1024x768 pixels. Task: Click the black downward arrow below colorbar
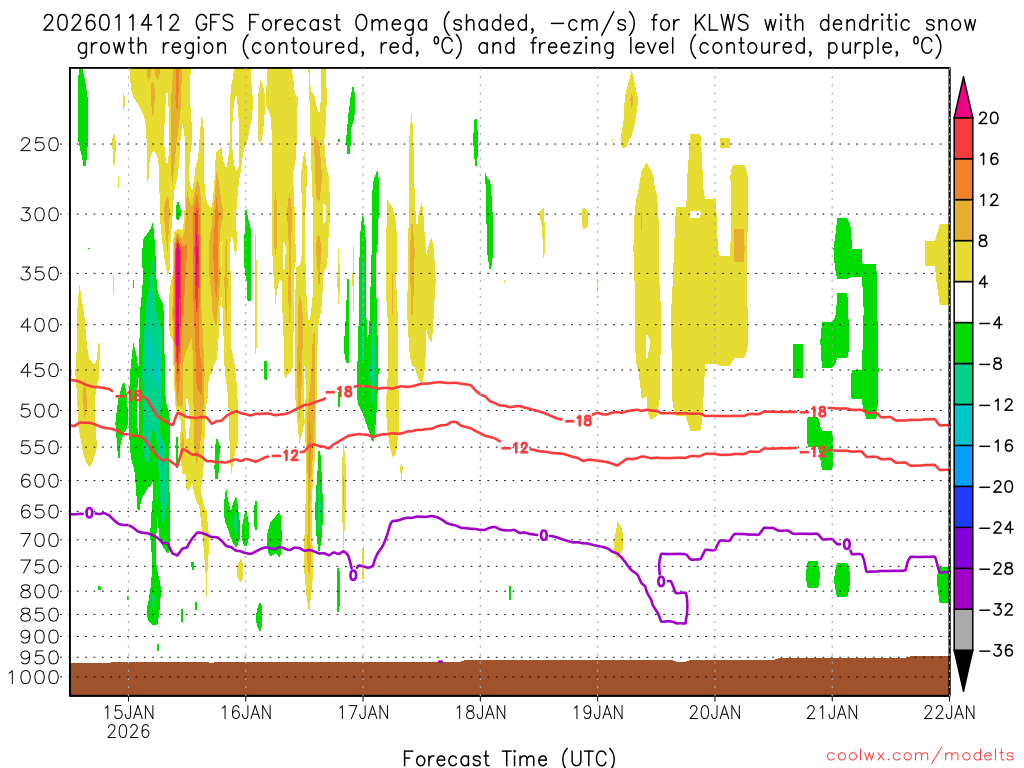[963, 671]
